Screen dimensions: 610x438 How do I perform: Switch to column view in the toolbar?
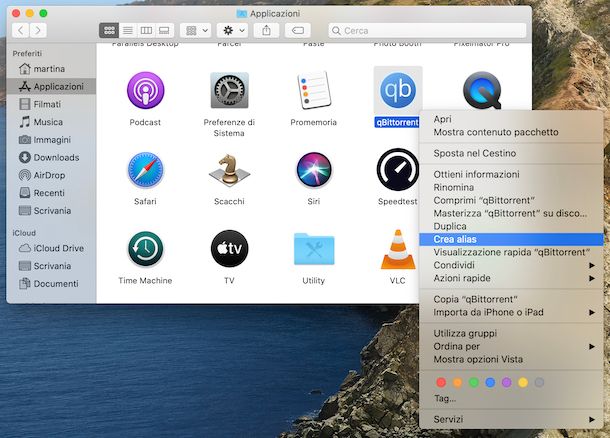click(146, 30)
